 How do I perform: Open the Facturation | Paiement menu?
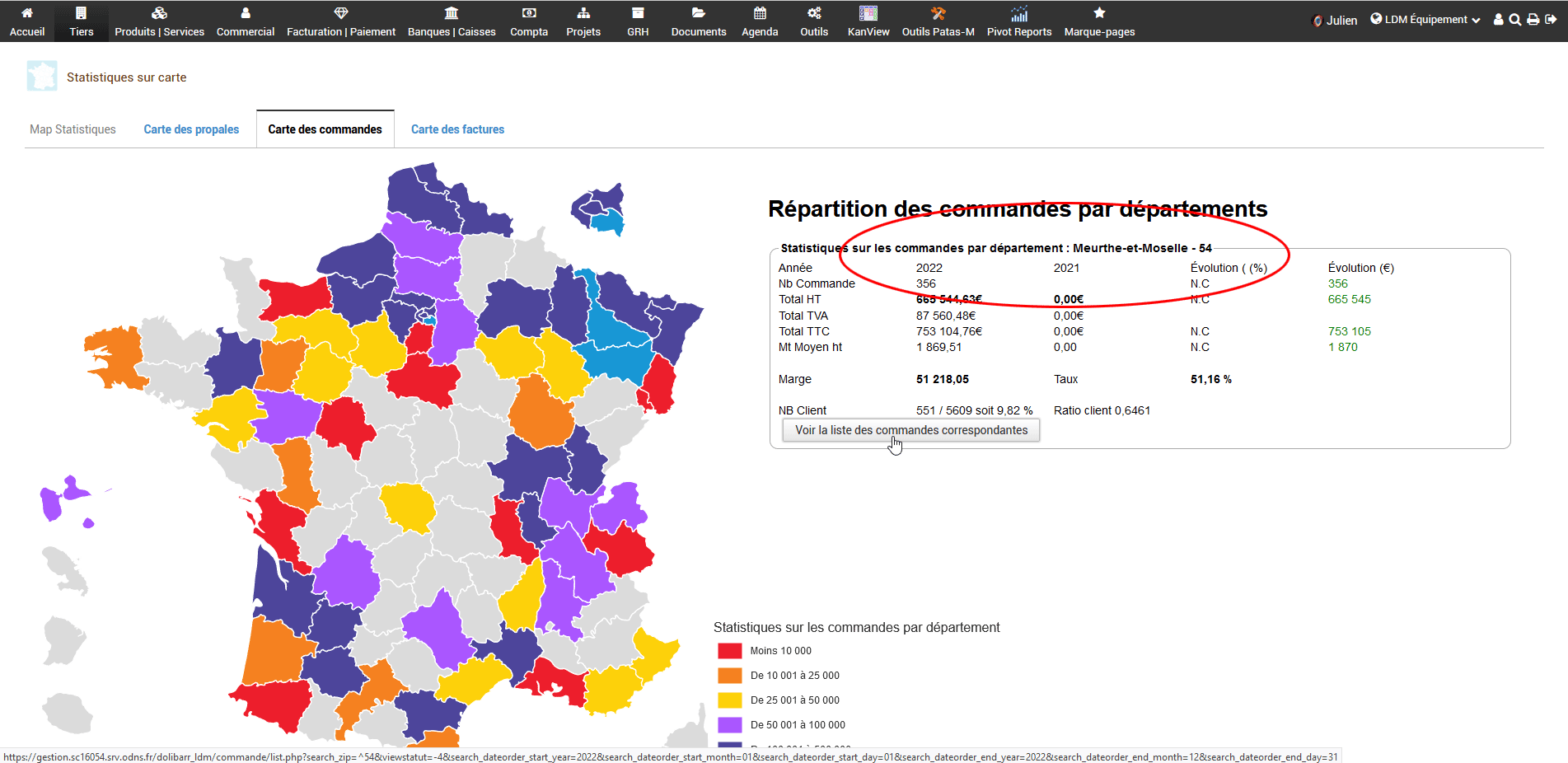pos(340,21)
